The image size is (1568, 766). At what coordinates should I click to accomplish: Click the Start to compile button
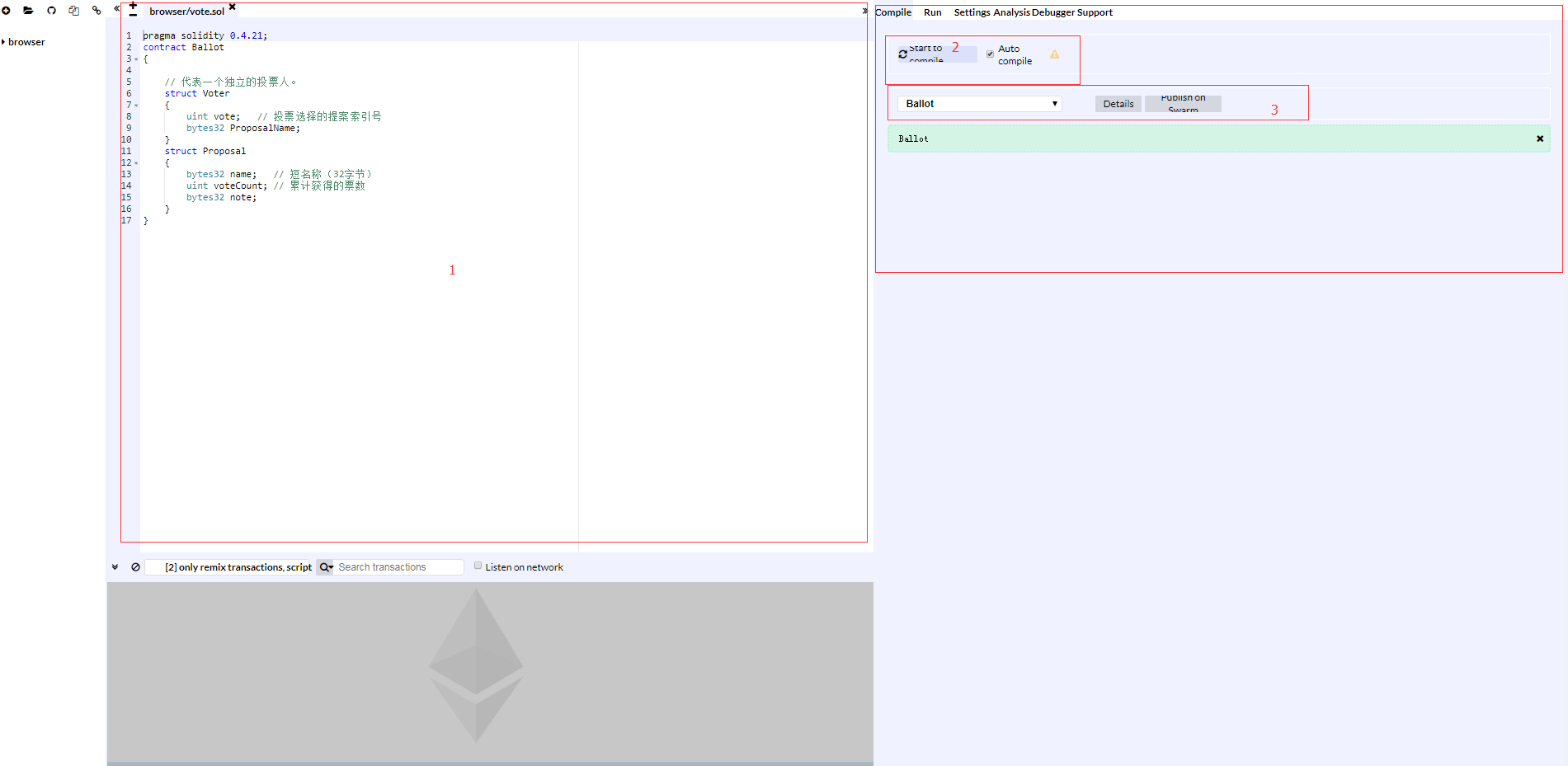coord(930,53)
